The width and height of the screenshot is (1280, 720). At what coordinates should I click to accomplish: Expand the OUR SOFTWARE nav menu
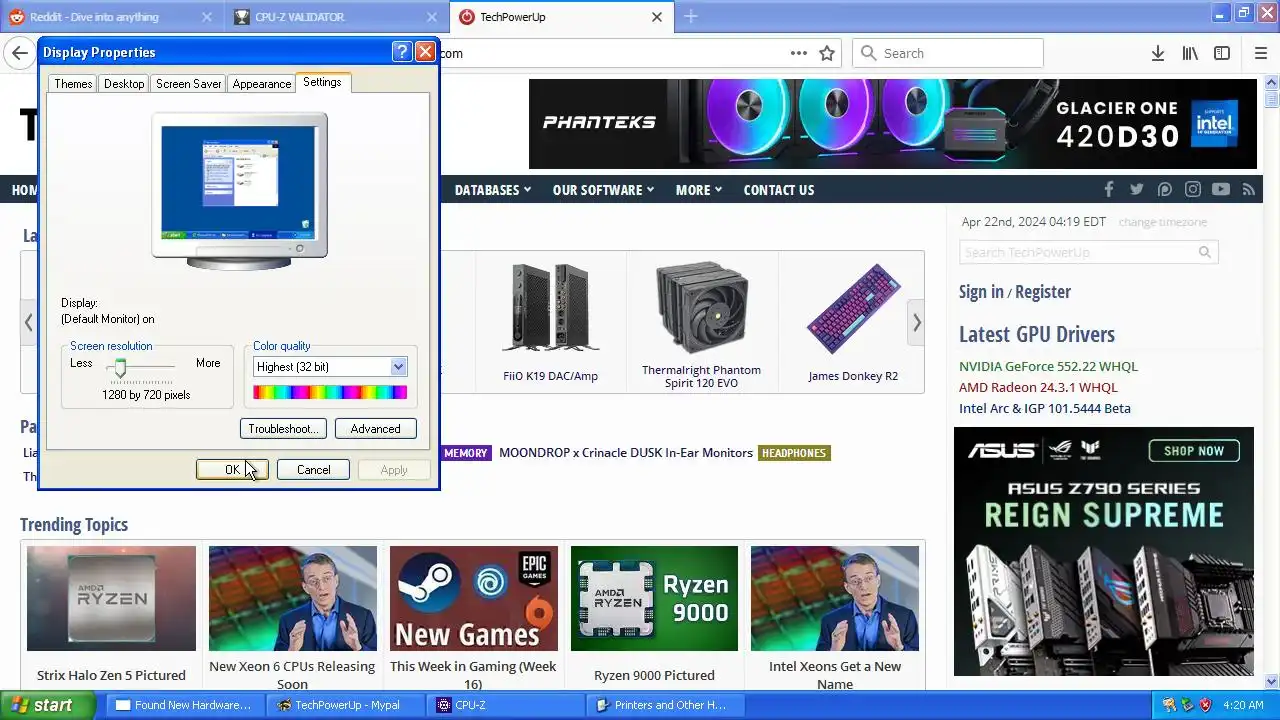pyautogui.click(x=604, y=189)
